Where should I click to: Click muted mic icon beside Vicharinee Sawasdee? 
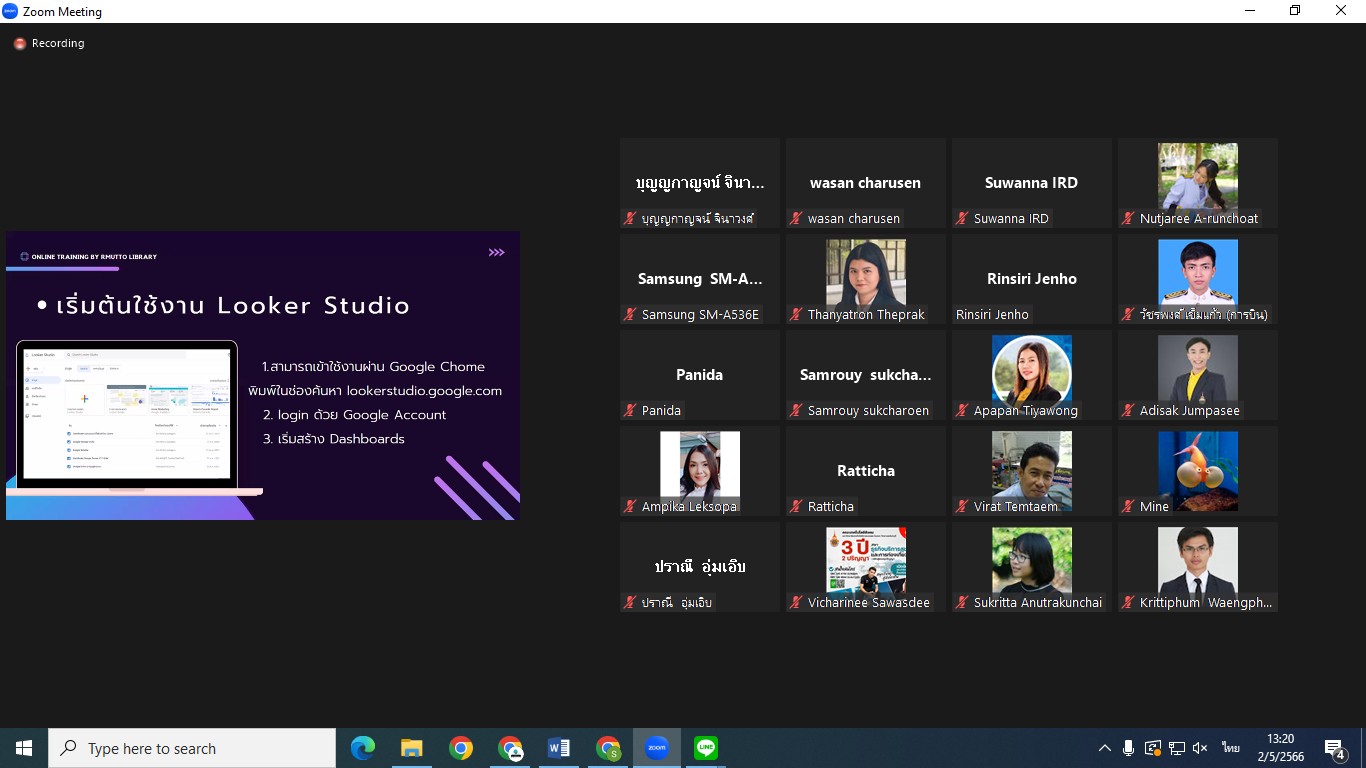(796, 602)
